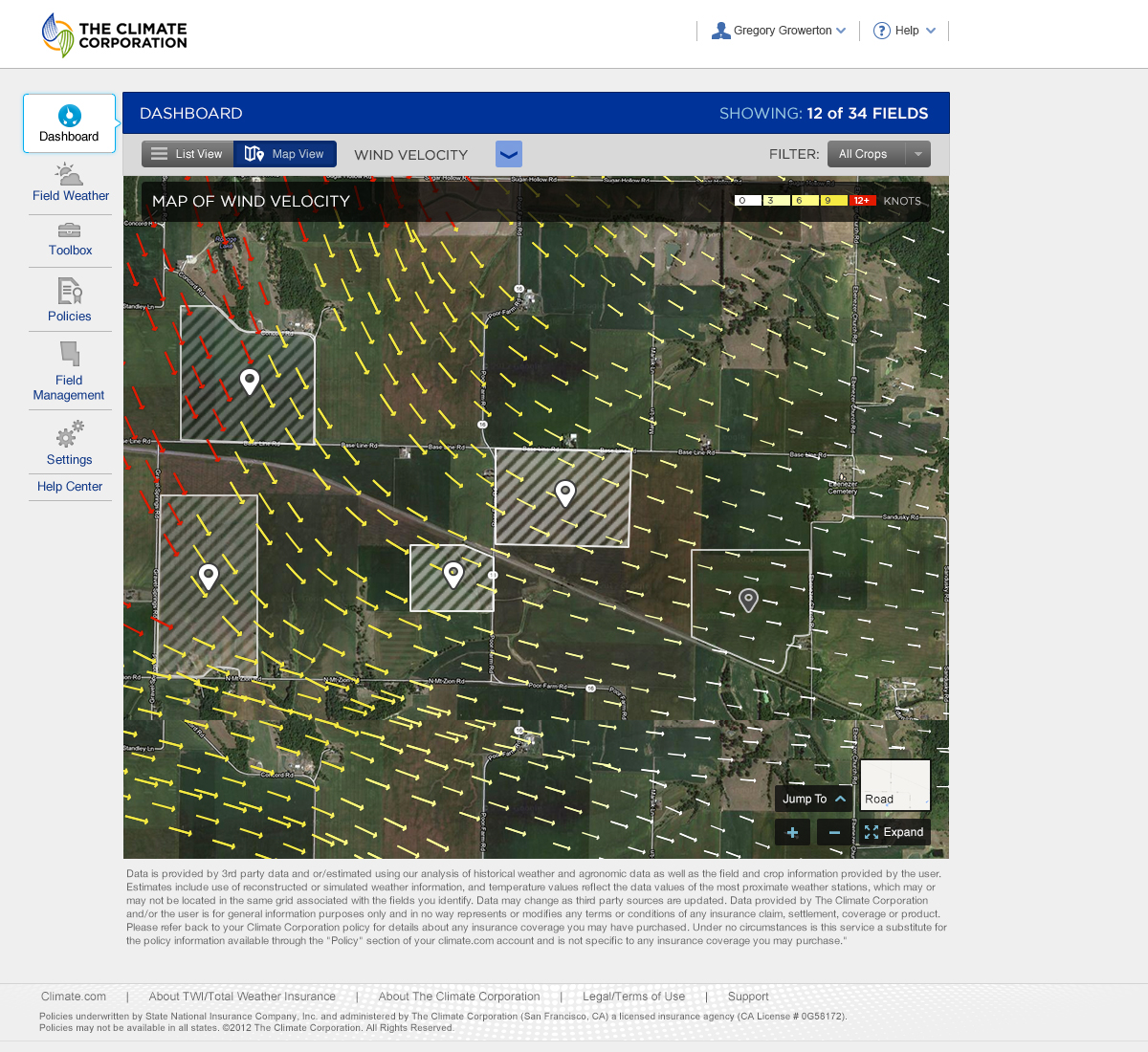Open Gregory Growerton account menu
This screenshot has width=1148, height=1052.
(x=779, y=31)
